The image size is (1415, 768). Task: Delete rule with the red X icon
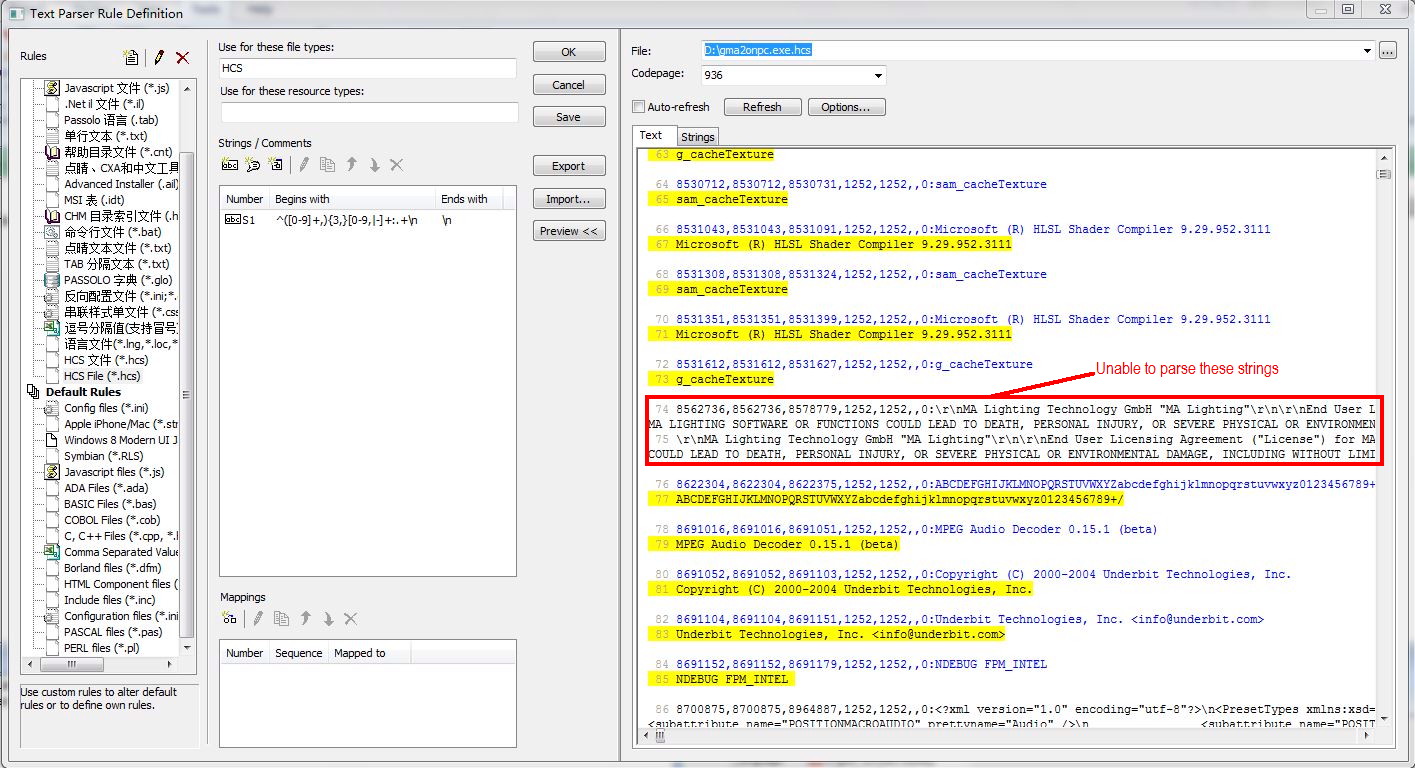[x=182, y=58]
